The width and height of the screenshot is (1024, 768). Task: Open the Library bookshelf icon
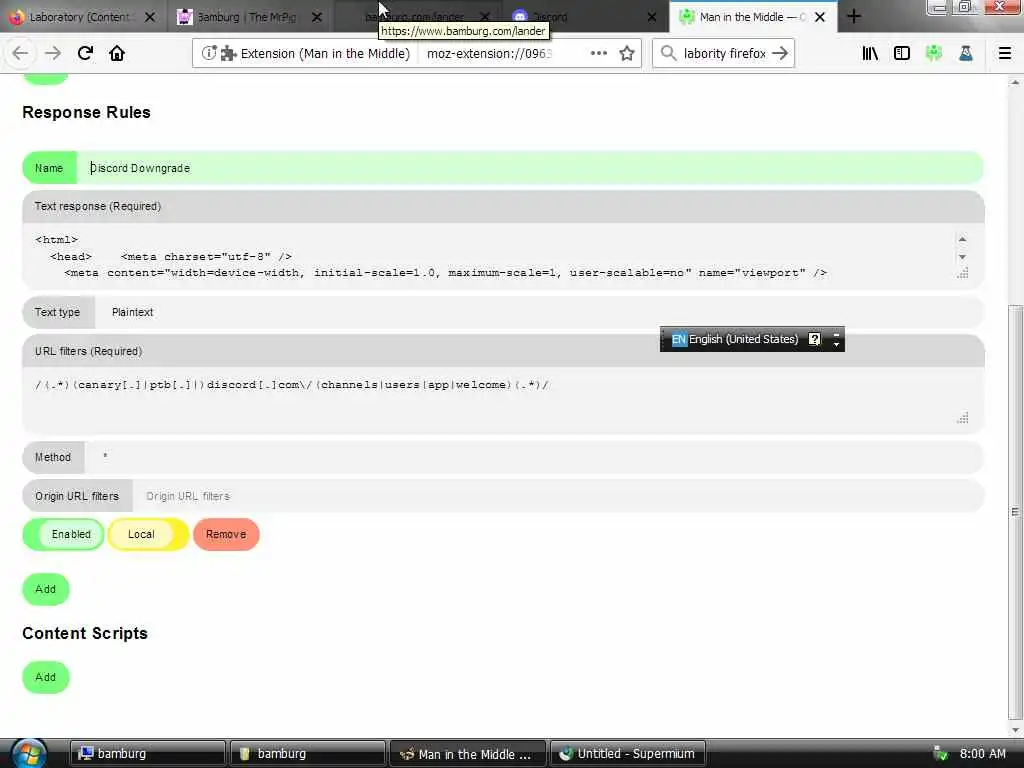pos(870,54)
